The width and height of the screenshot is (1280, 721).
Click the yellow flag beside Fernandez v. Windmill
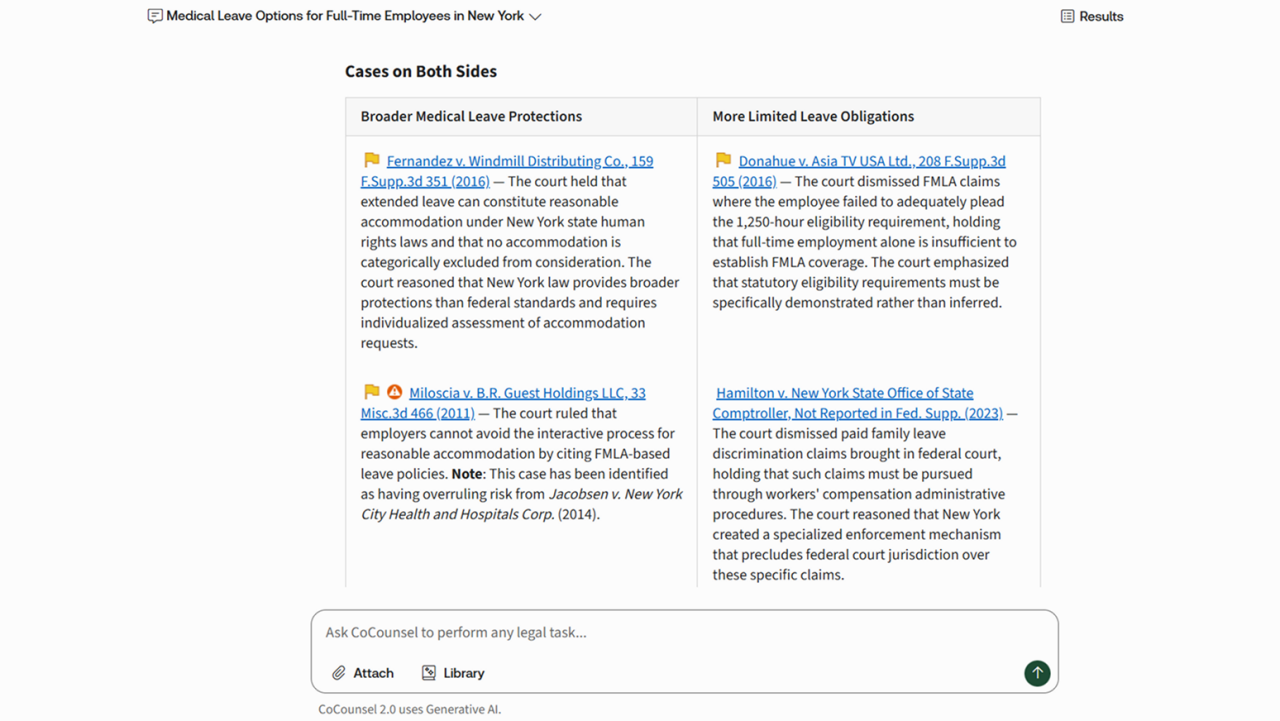tap(372, 160)
